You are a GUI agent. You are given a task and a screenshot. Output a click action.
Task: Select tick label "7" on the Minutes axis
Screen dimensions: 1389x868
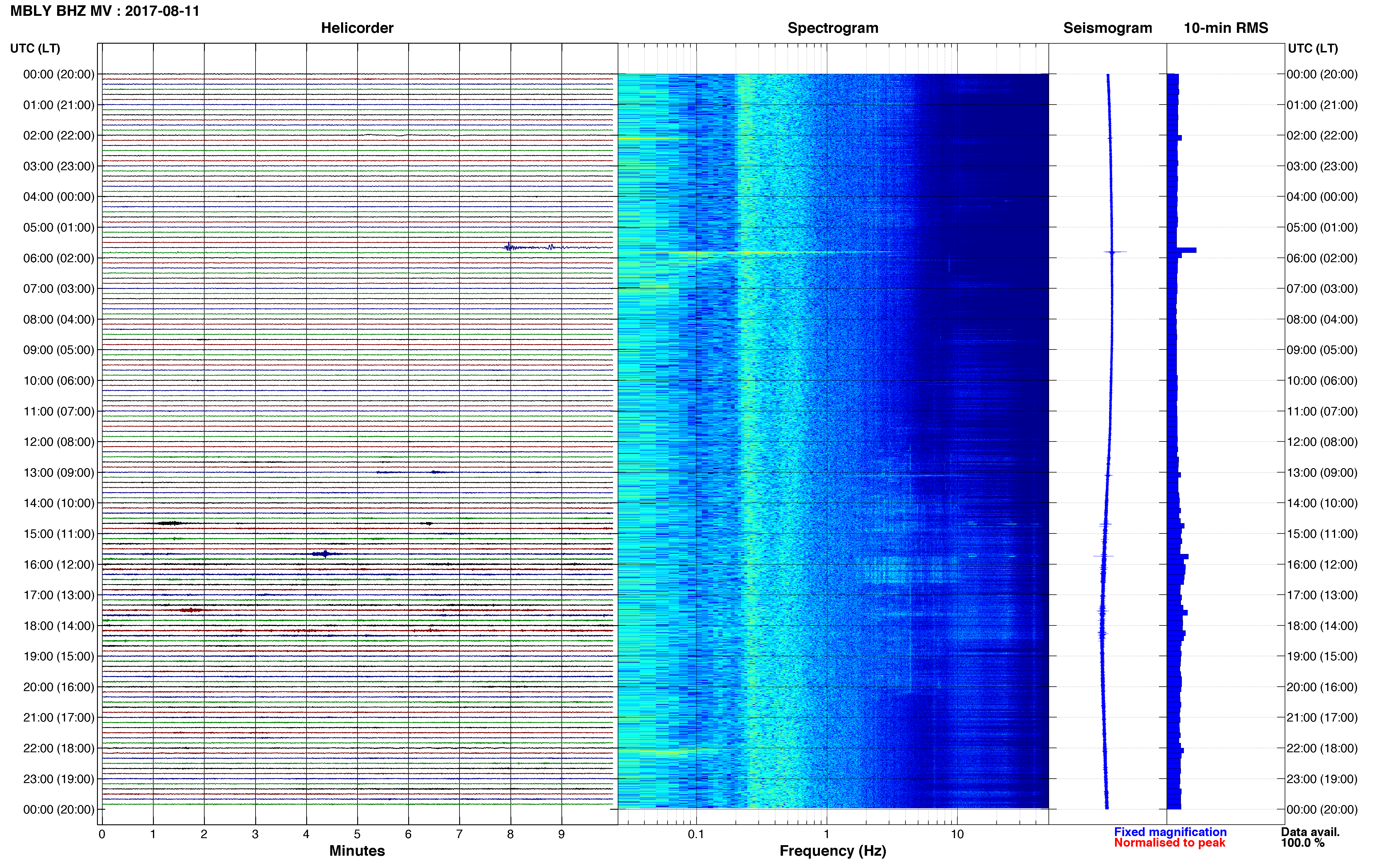pos(459,834)
